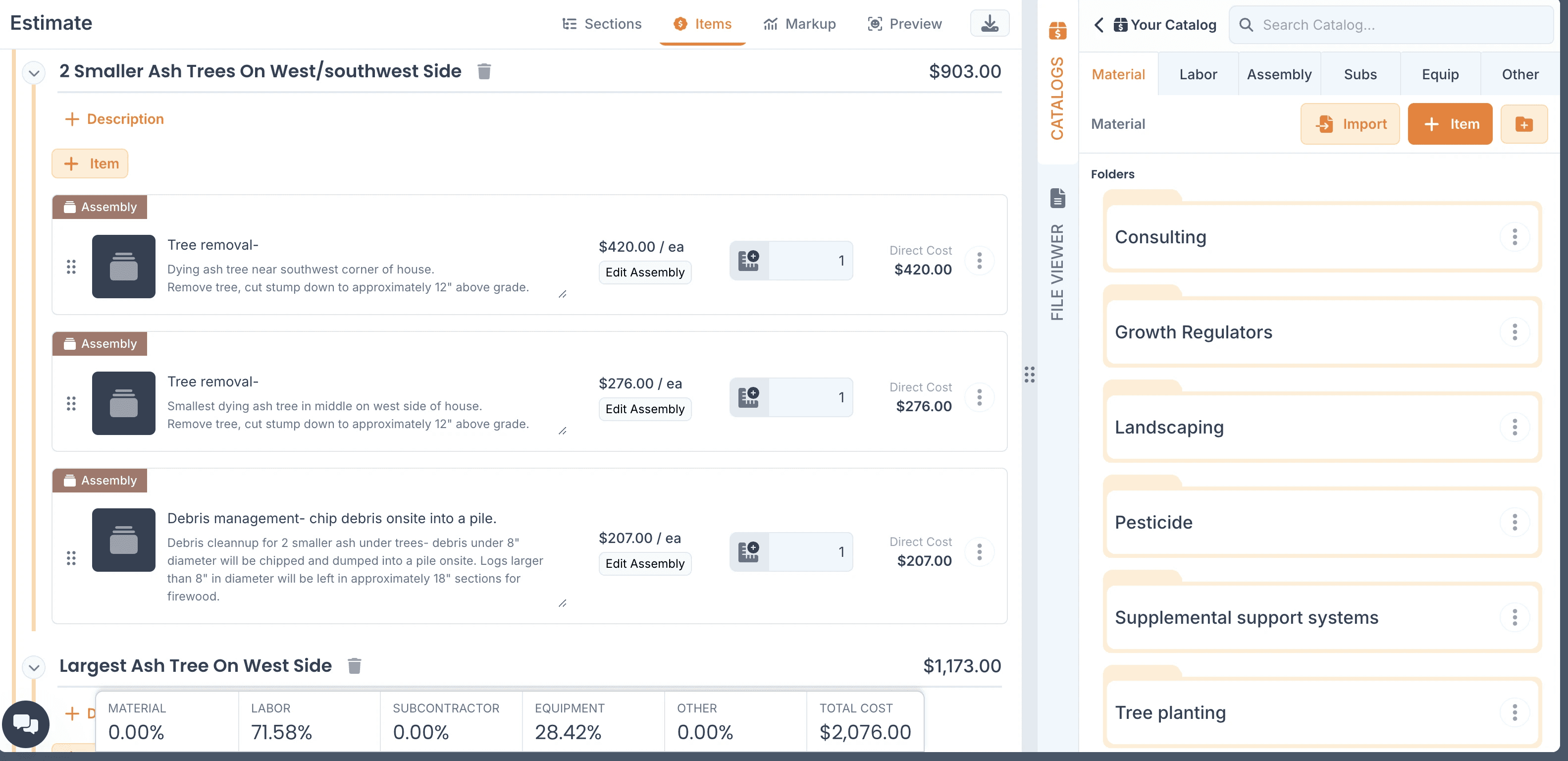Click the download icon in the estimate header
Screen dimensions: 1568x761
tap(989, 24)
